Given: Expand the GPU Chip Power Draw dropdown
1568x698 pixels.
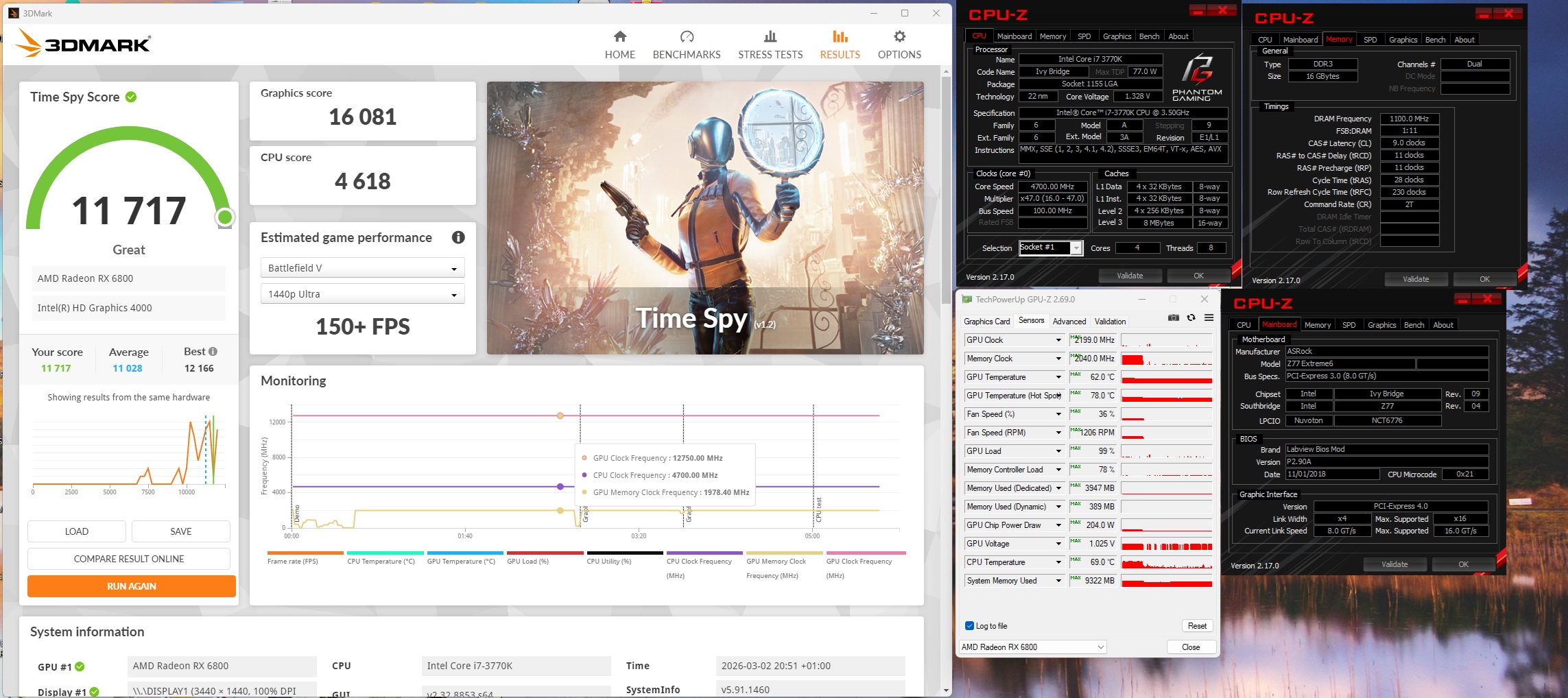Looking at the screenshot, I should pyautogui.click(x=1058, y=525).
